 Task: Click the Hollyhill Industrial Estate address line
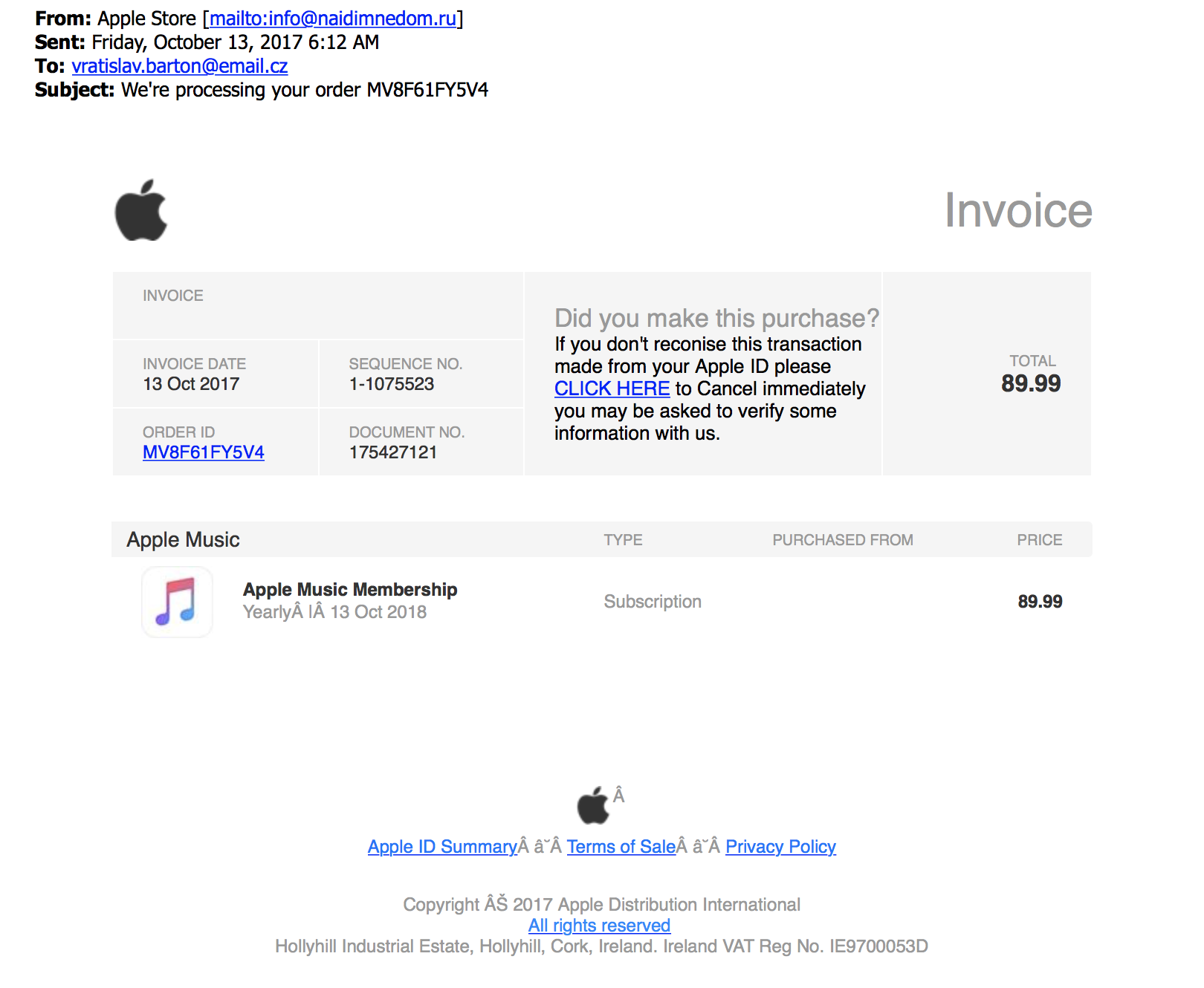[601, 946]
